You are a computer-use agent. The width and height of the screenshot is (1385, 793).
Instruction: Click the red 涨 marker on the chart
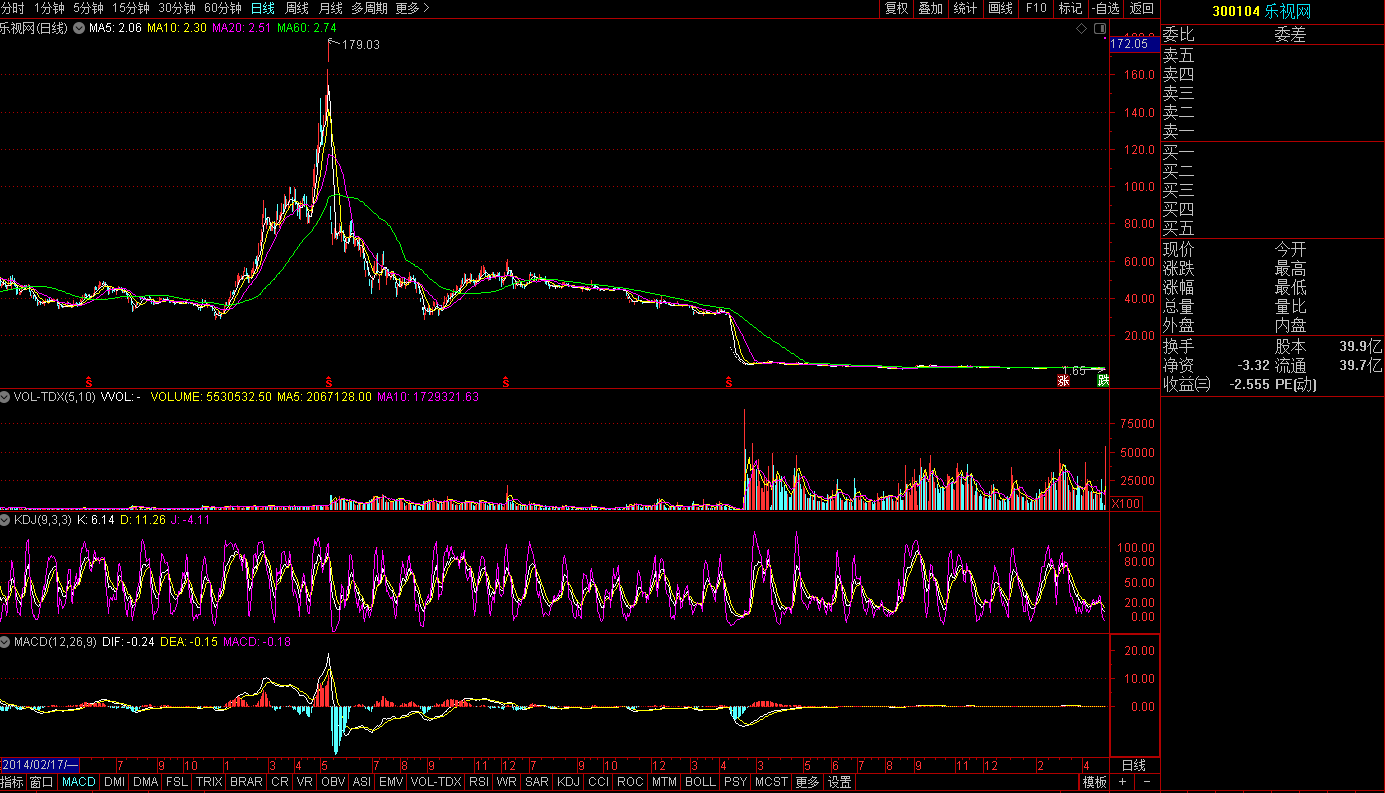(x=1064, y=380)
